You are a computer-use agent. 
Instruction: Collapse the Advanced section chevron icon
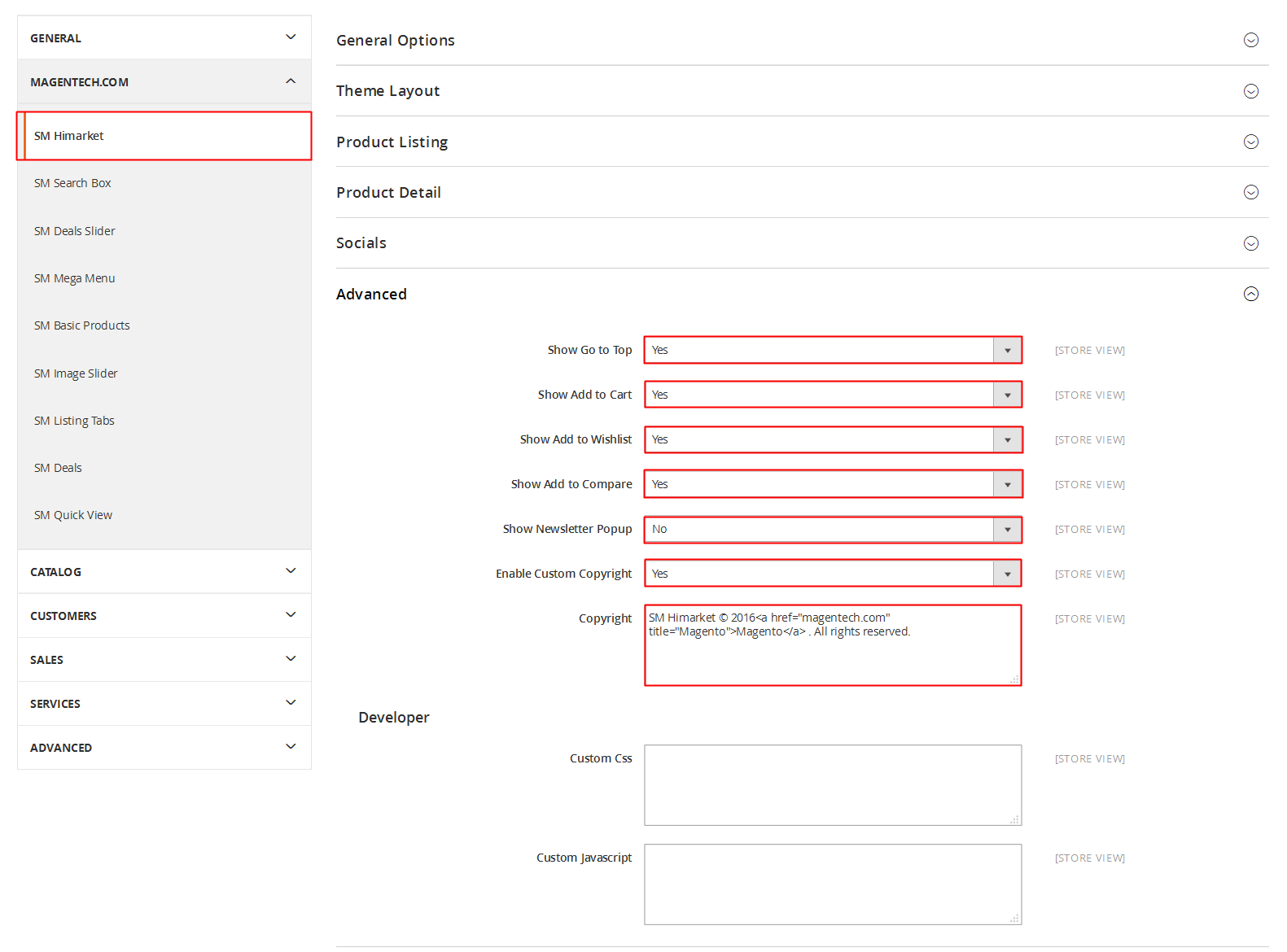coord(1251,294)
